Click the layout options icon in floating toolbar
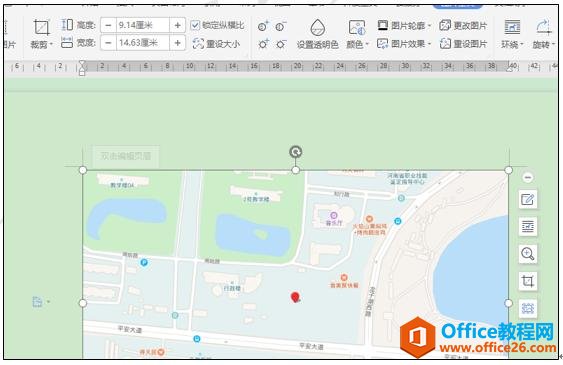The image size is (563, 365). [528, 226]
